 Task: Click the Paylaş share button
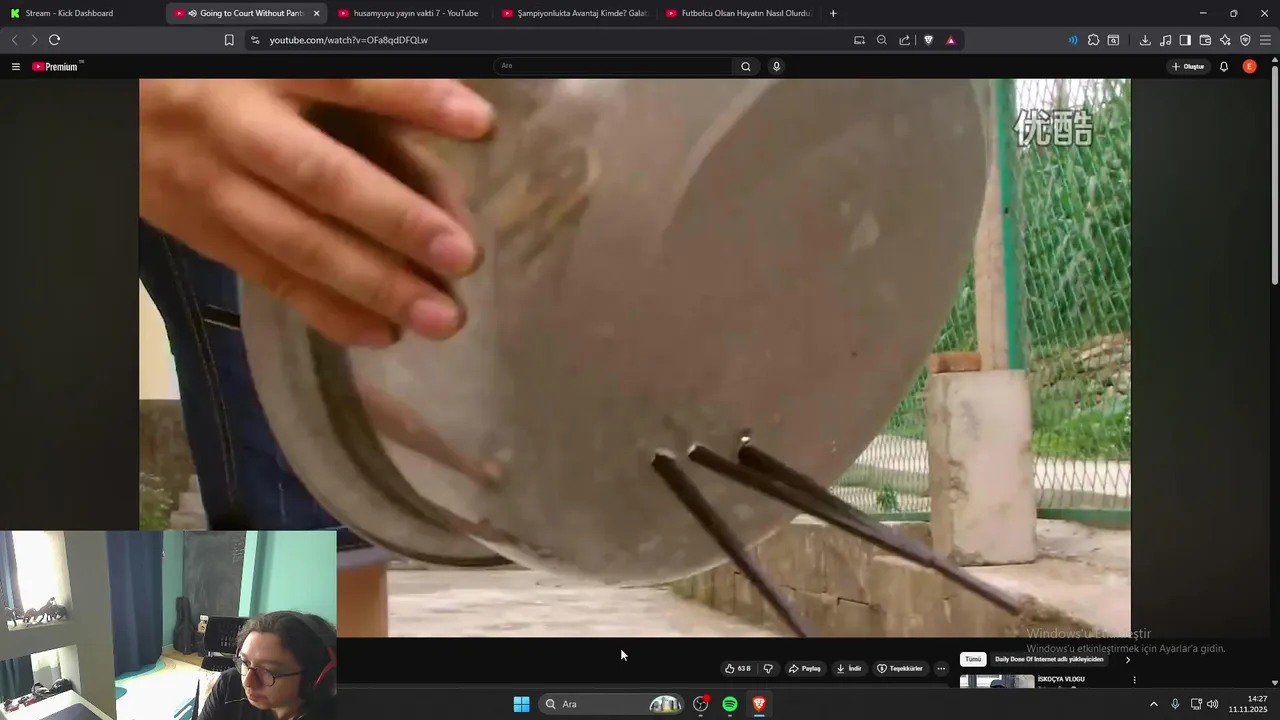tap(805, 668)
